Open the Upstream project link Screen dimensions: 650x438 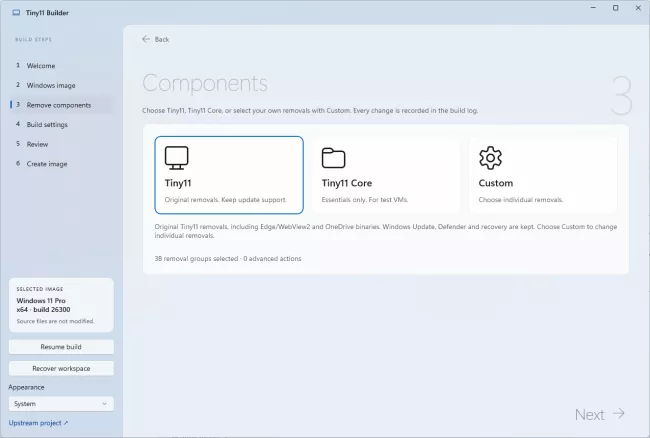pyautogui.click(x=38, y=423)
